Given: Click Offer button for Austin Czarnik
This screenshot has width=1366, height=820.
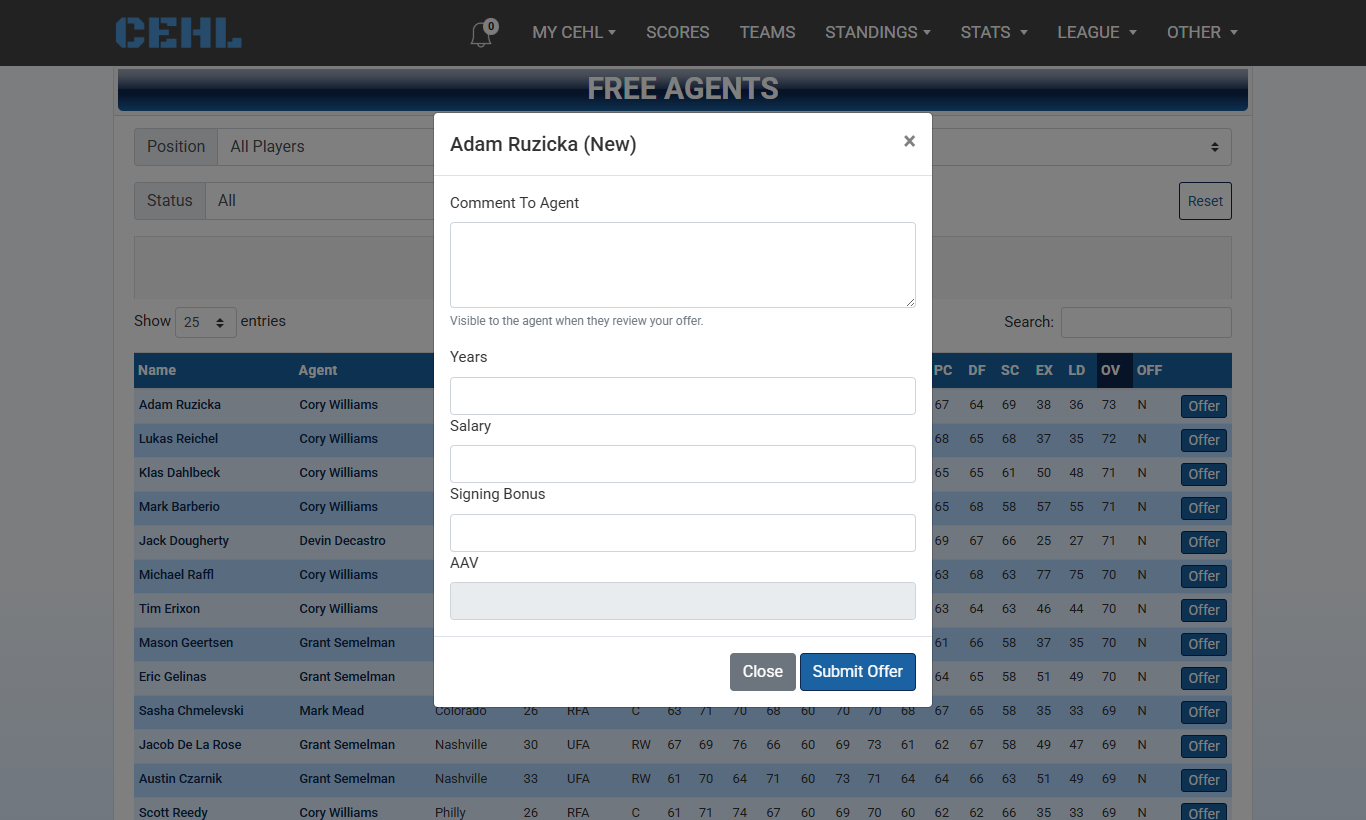Looking at the screenshot, I should coord(1204,780).
